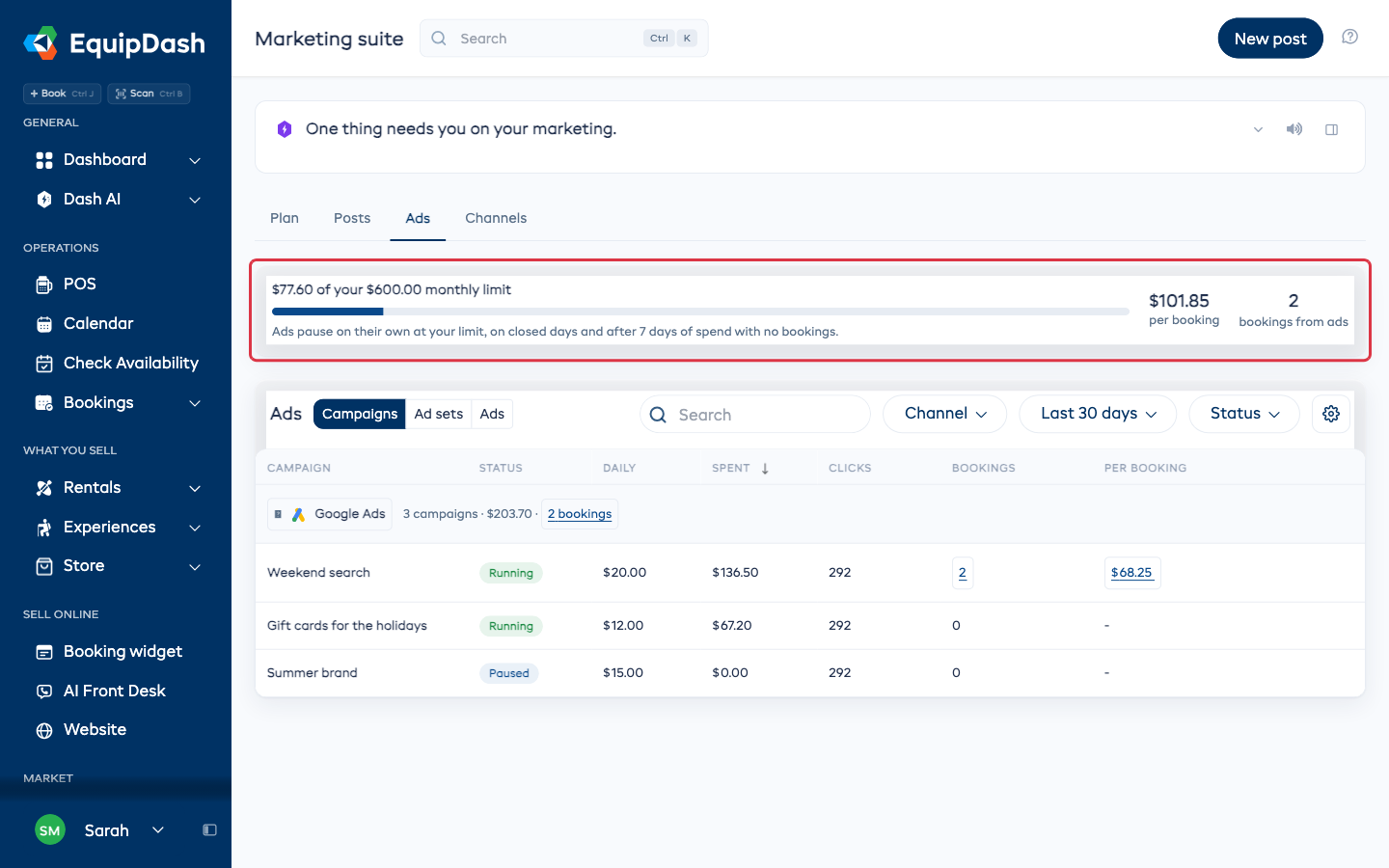The width and height of the screenshot is (1389, 868).
Task: Expand the Store submenu chevron
Action: tap(195, 566)
